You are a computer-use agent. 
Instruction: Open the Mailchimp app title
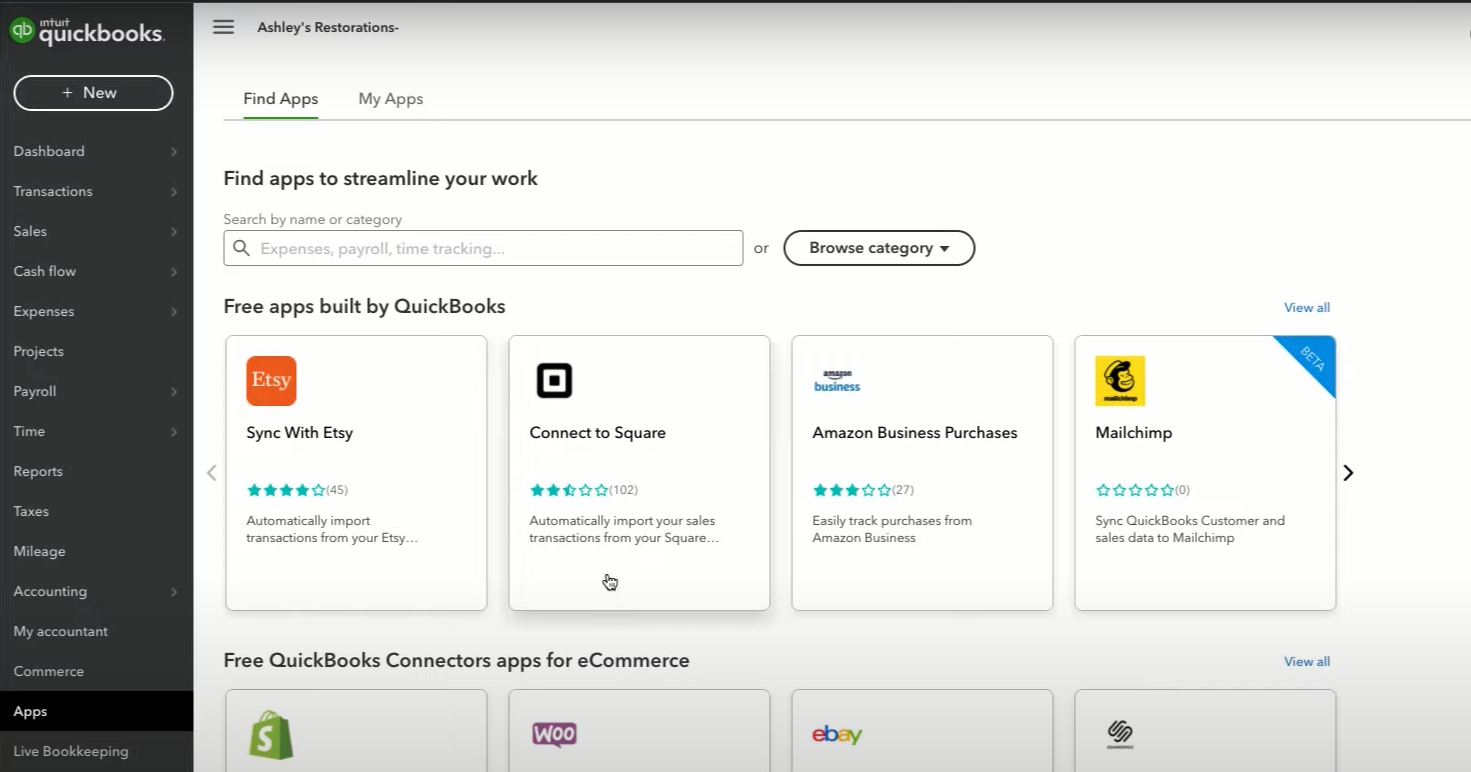click(1134, 433)
